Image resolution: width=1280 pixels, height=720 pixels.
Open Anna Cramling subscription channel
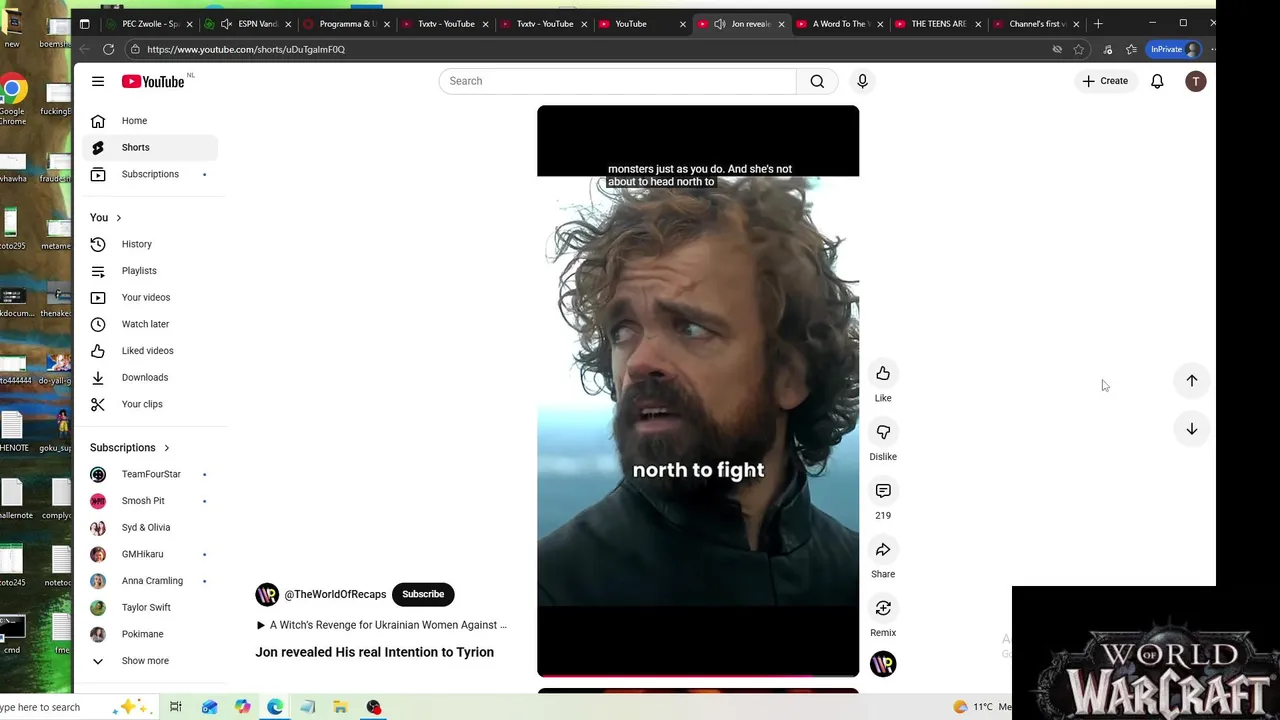click(x=150, y=581)
